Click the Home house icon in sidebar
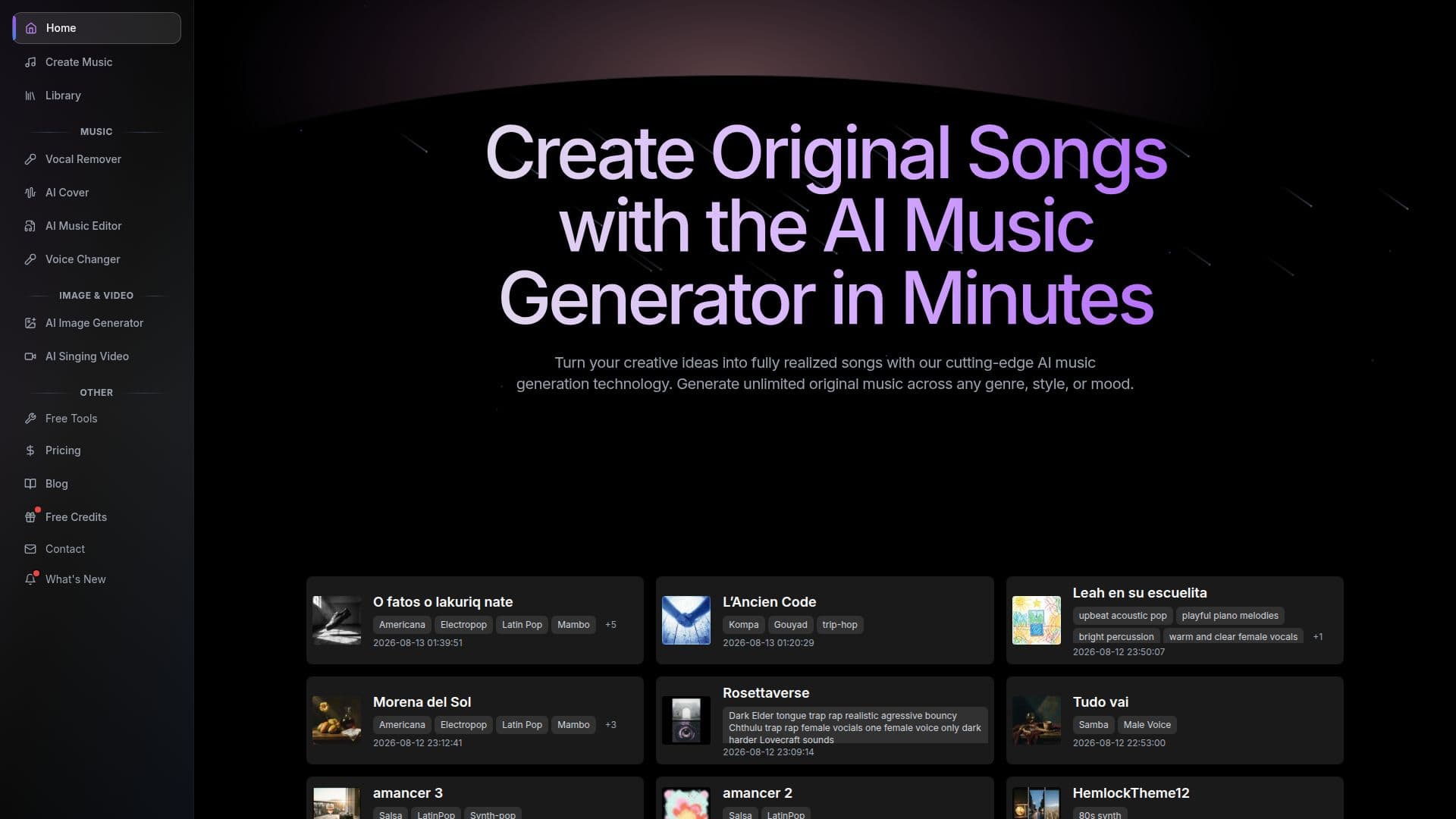Image resolution: width=1456 pixels, height=819 pixels. (30, 28)
